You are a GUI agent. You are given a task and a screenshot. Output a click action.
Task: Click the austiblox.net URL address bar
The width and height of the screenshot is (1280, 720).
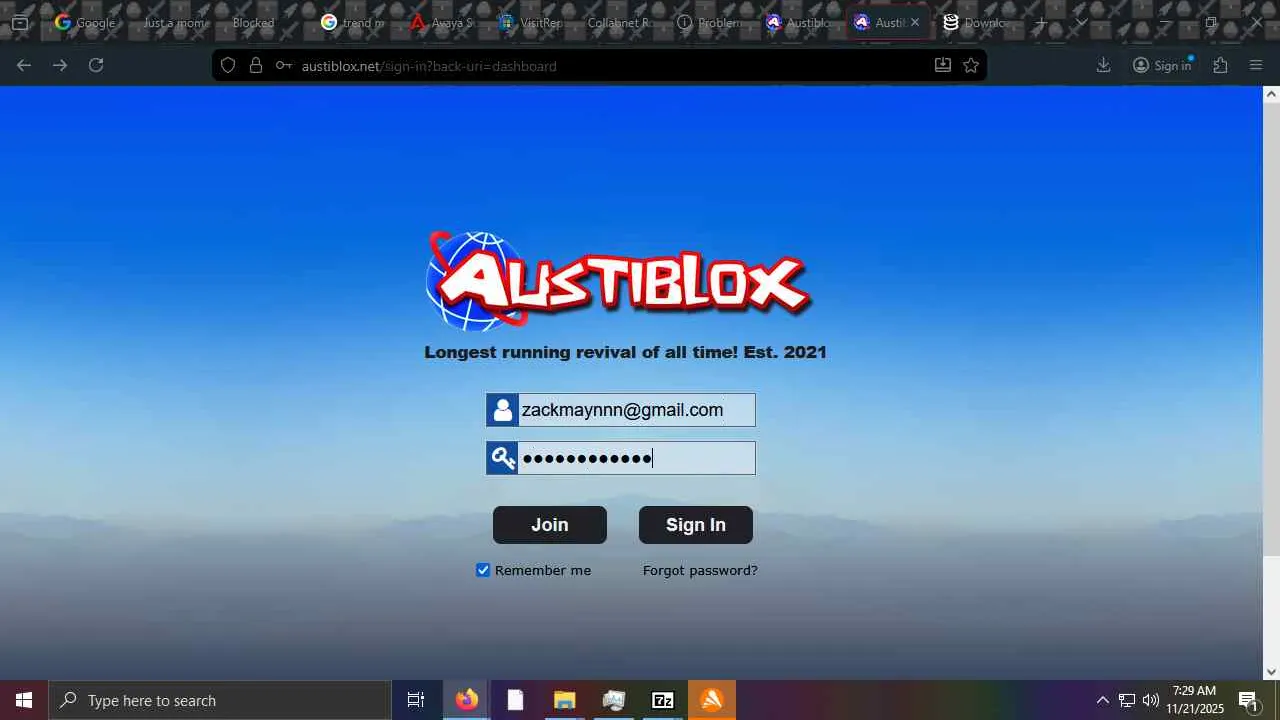pyautogui.click(x=600, y=65)
